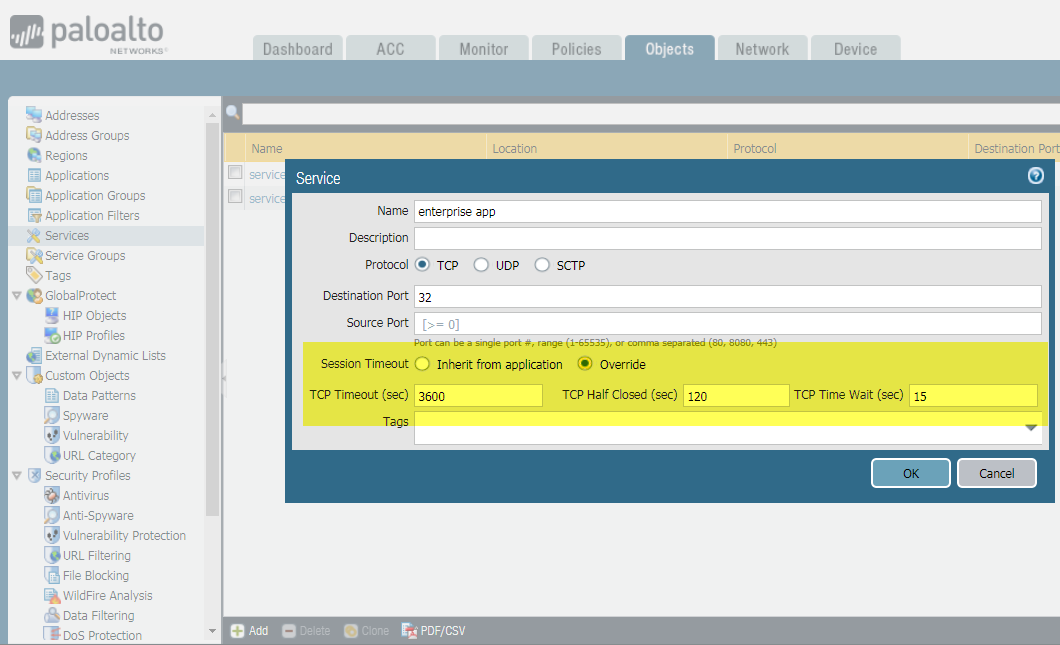Click the PDF/CSV export icon
This screenshot has height=645, width=1060.
pyautogui.click(x=409, y=631)
